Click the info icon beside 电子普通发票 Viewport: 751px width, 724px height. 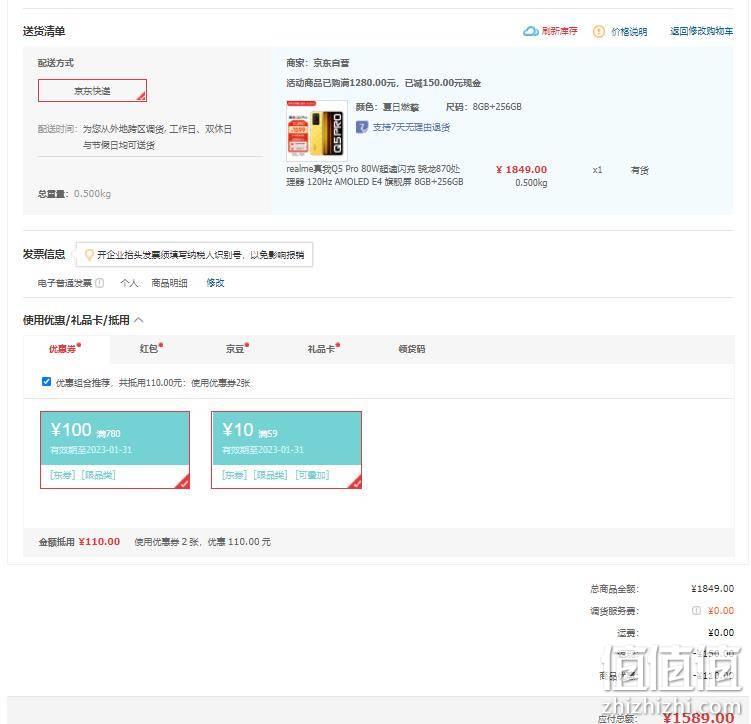pos(99,283)
